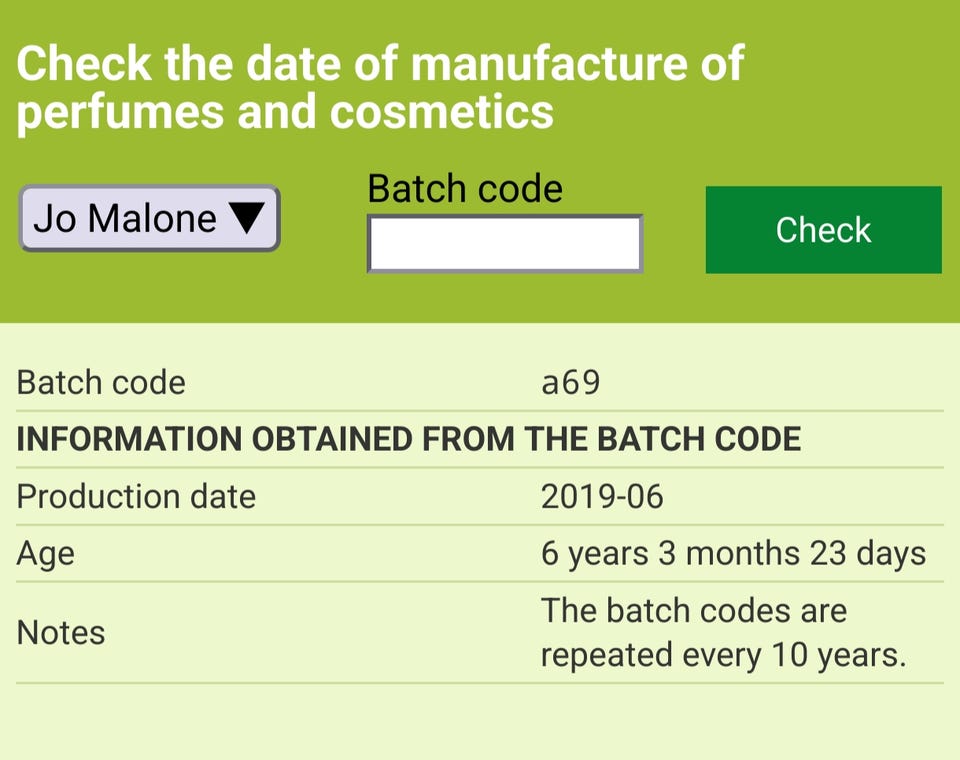This screenshot has width=960, height=760.
Task: Click the Batch code label above the input
Action: [465, 188]
